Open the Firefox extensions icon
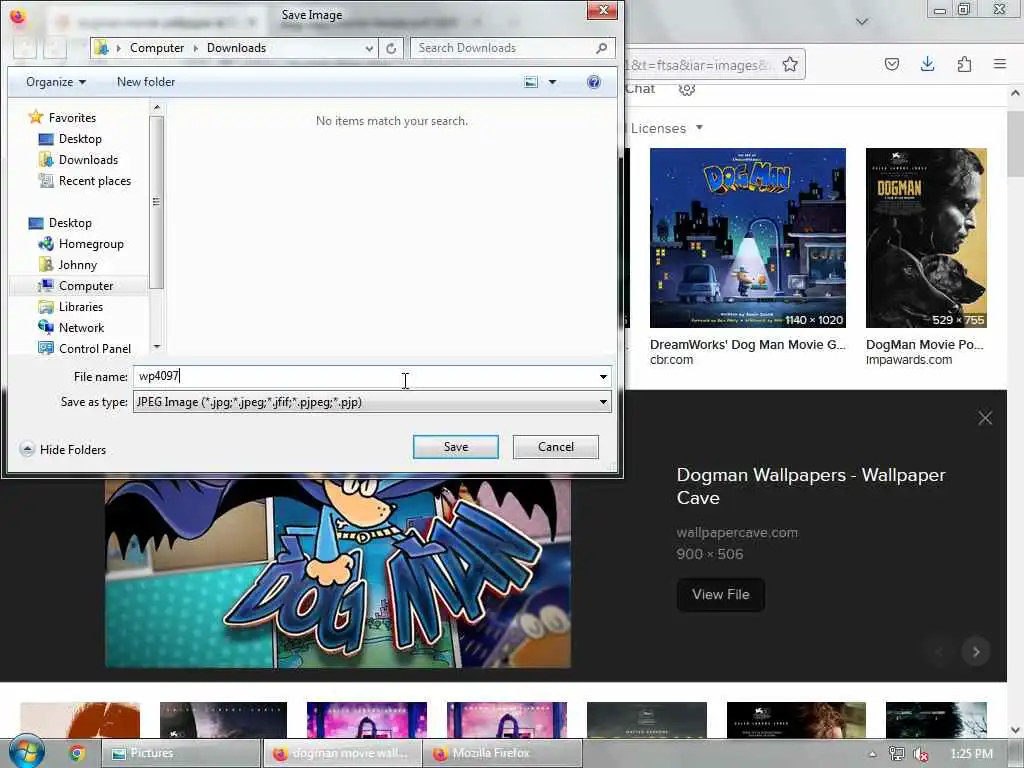The width and height of the screenshot is (1024, 768). [964, 64]
